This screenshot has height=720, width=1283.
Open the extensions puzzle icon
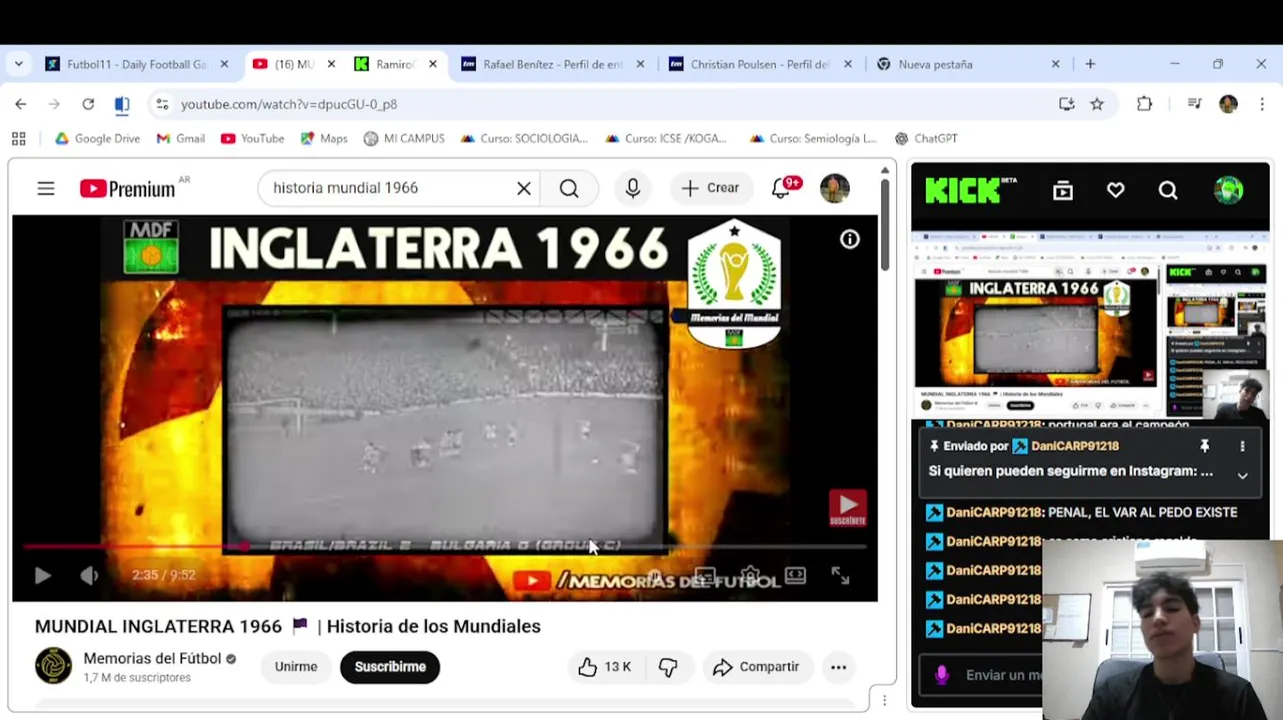coord(1144,104)
